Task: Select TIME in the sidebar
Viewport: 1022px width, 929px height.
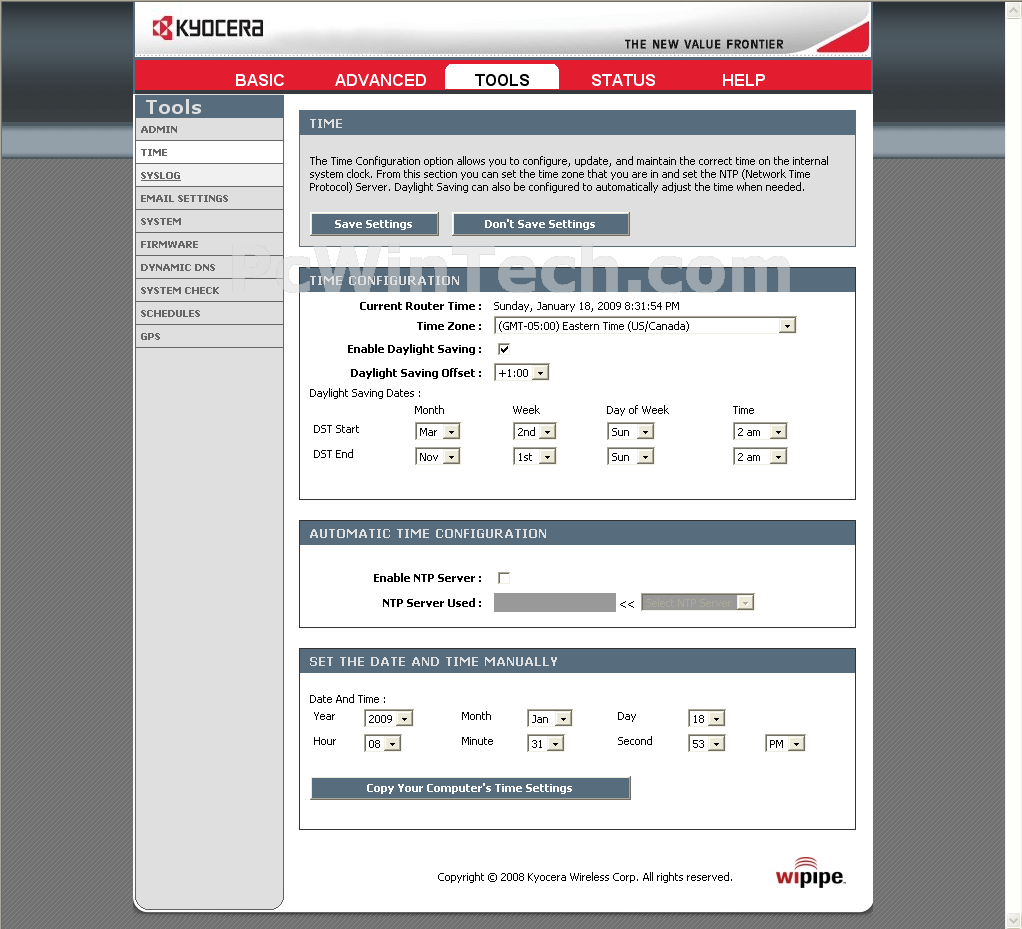Action: [209, 152]
